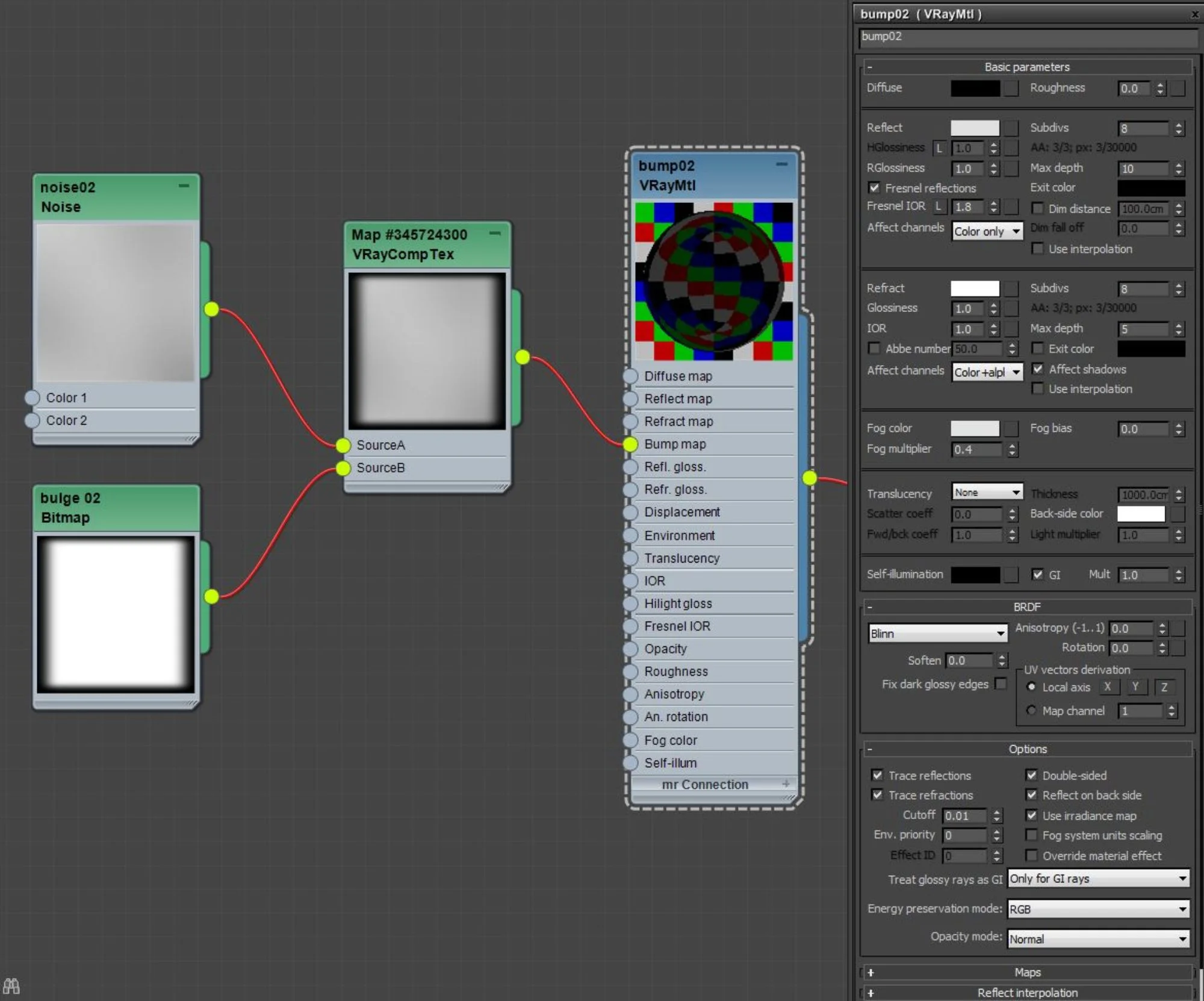1204x1001 pixels.
Task: Expand the Reflect interpolation rollout
Action: coord(1028,993)
